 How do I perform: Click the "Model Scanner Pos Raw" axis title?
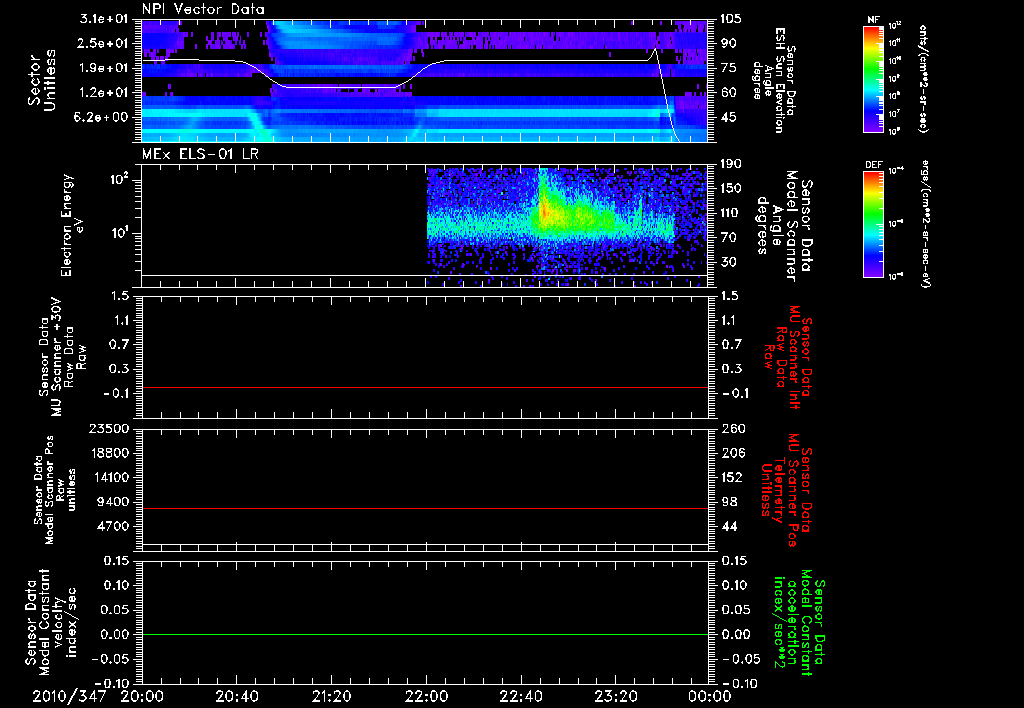(x=54, y=490)
